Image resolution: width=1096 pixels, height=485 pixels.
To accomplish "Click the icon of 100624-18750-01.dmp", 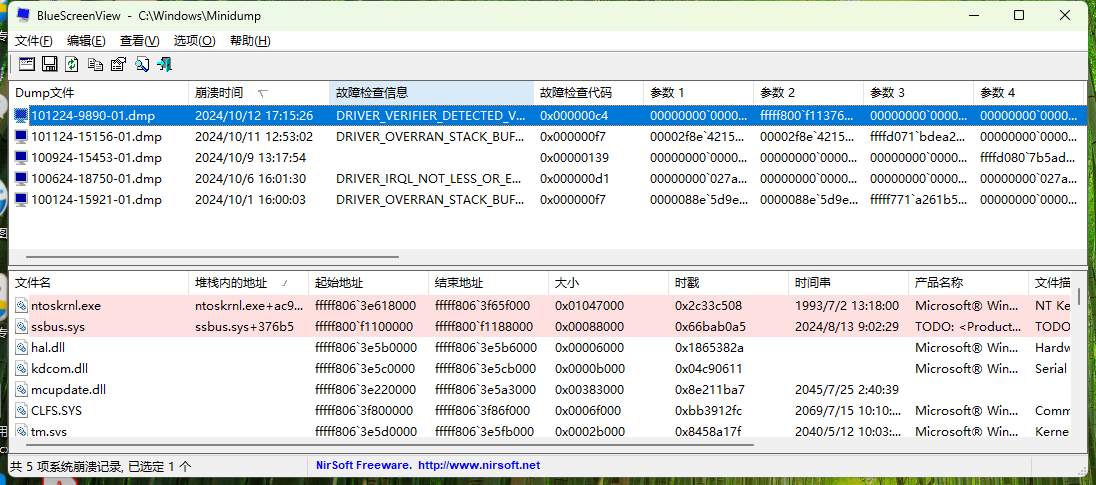I will tap(21, 178).
